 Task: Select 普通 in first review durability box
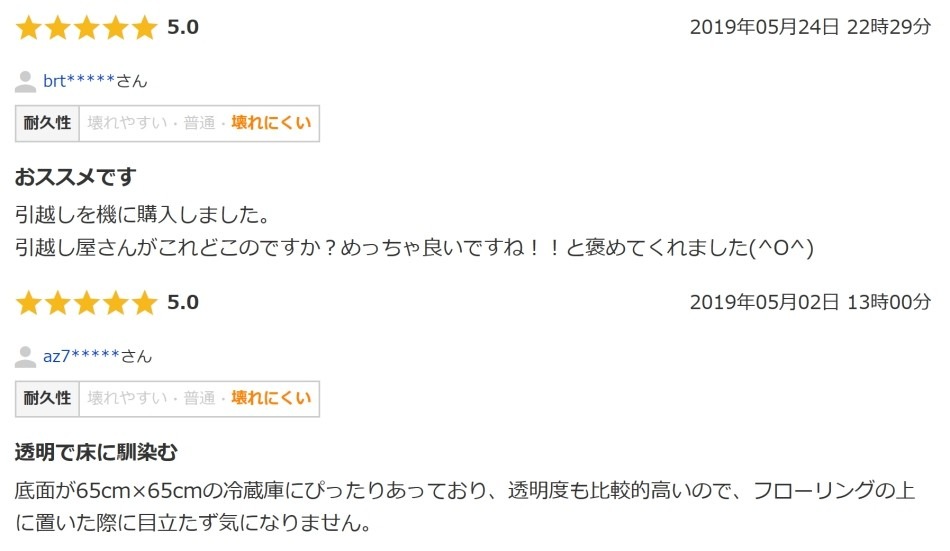199,123
